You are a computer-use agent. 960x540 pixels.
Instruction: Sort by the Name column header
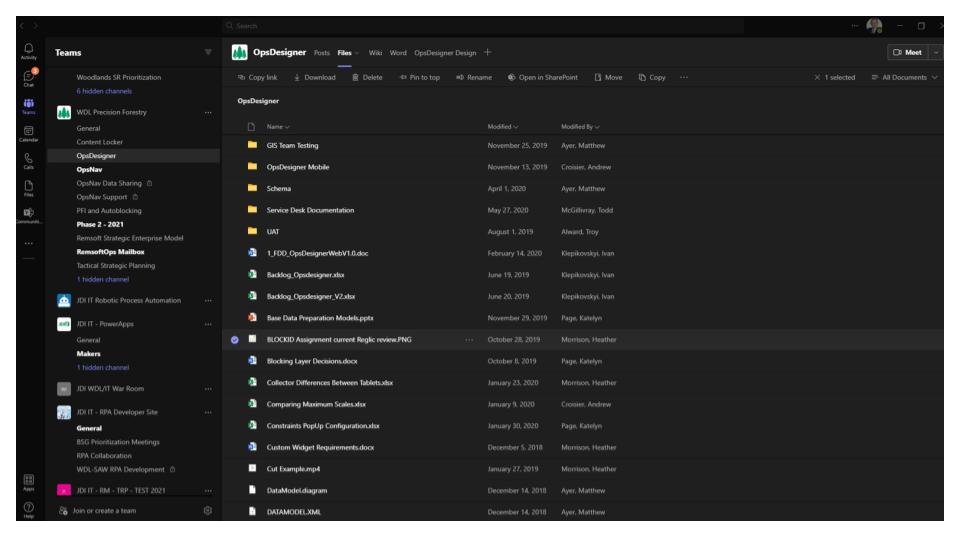tap(278, 127)
